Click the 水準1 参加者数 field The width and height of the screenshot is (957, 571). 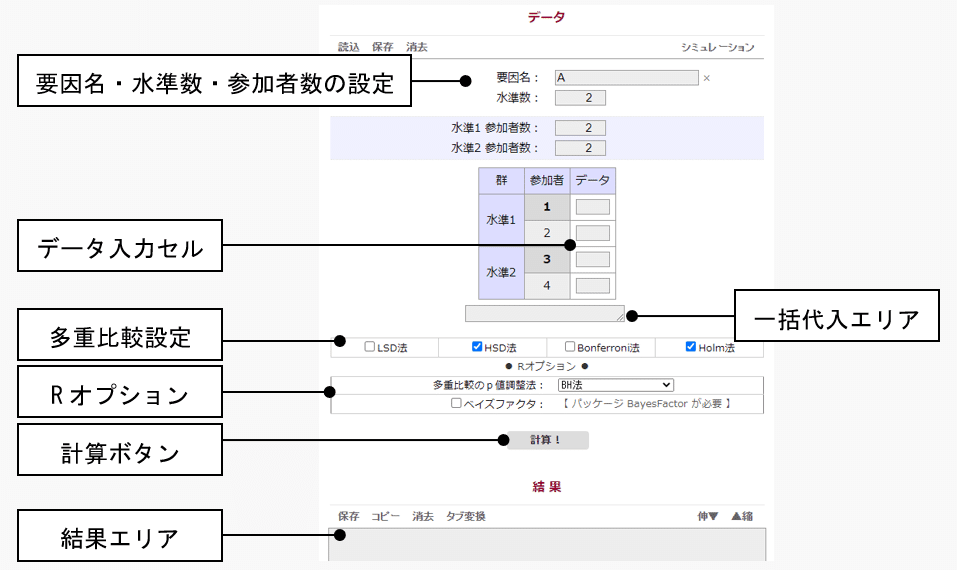pyautogui.click(x=580, y=127)
